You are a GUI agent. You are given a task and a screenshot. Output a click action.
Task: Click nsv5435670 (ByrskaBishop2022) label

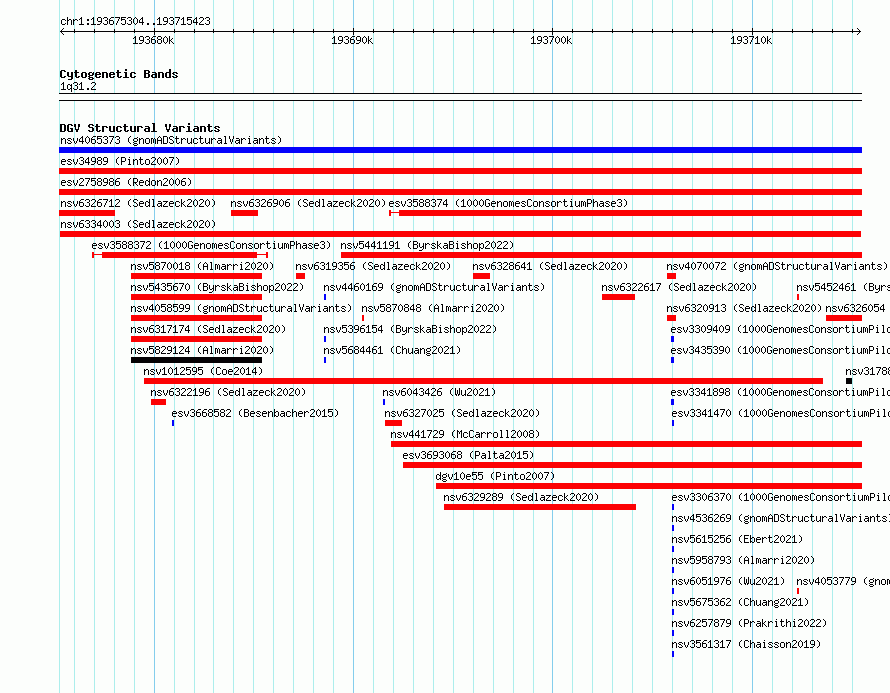(217, 287)
